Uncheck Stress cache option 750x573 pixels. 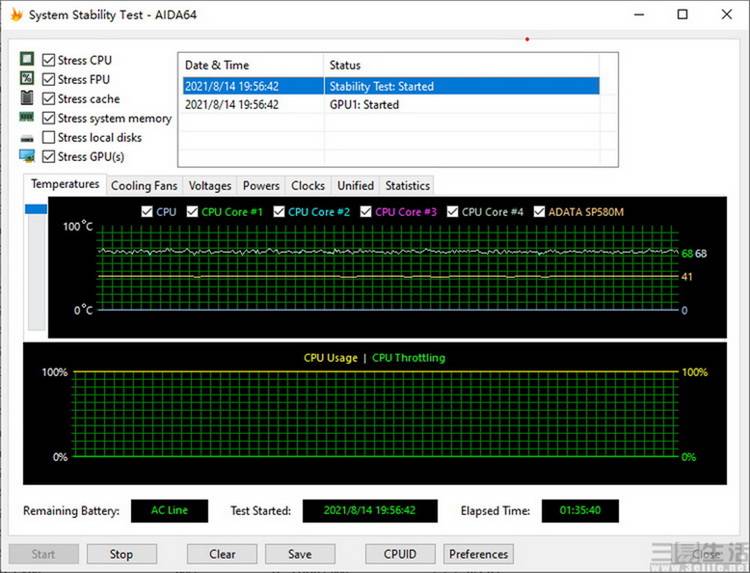click(x=48, y=99)
